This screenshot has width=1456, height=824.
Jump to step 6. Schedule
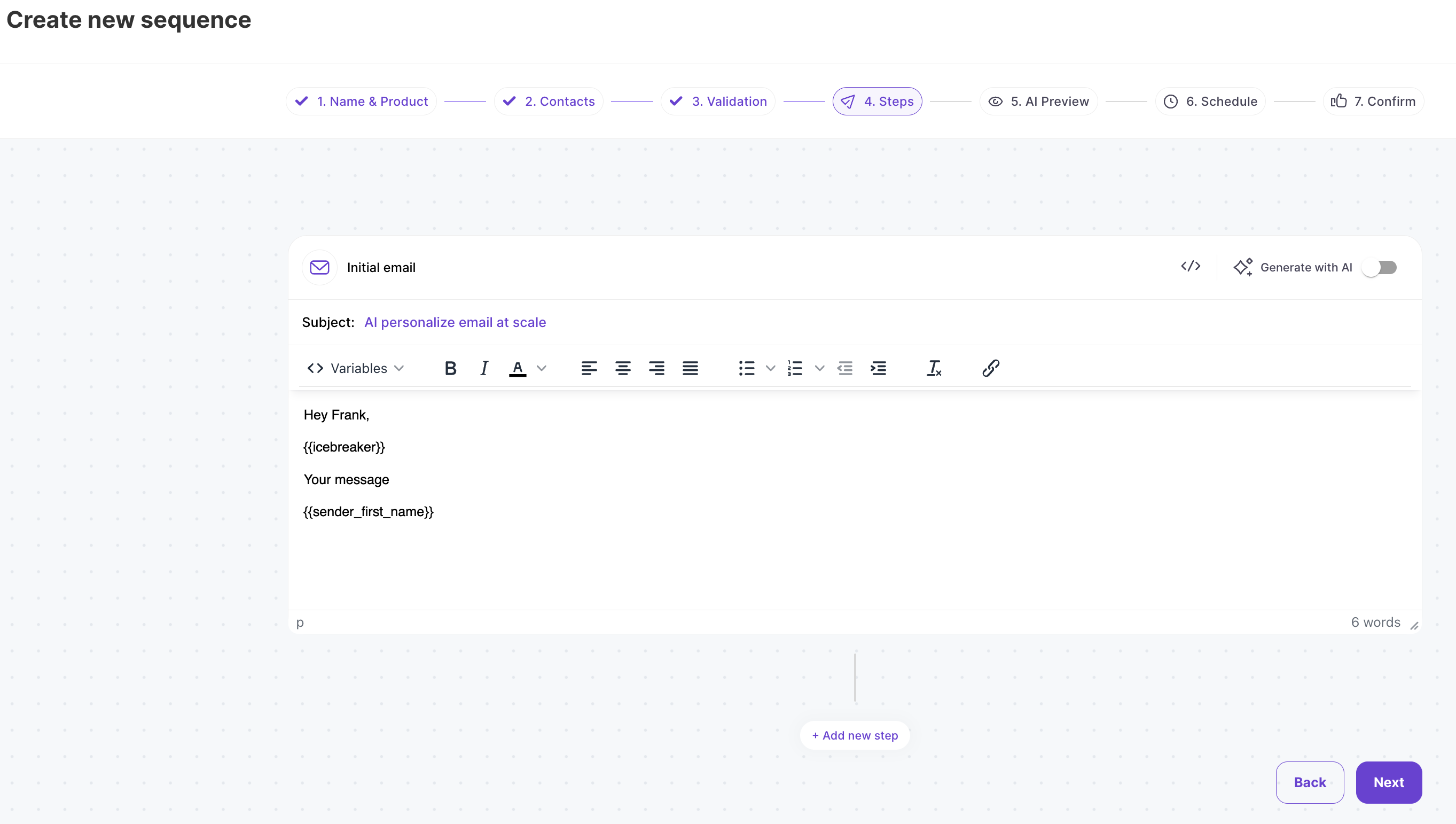tap(1210, 102)
